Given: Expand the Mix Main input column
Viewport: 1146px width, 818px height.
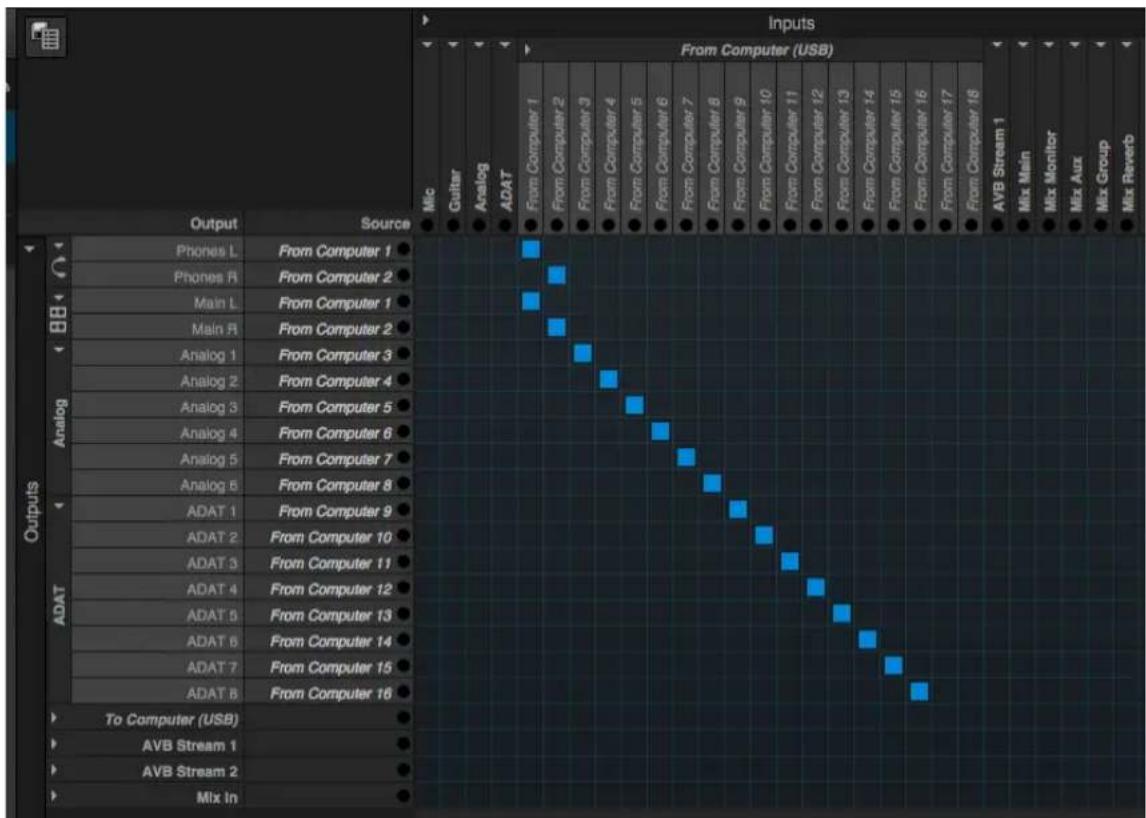Looking at the screenshot, I should click(x=1023, y=45).
